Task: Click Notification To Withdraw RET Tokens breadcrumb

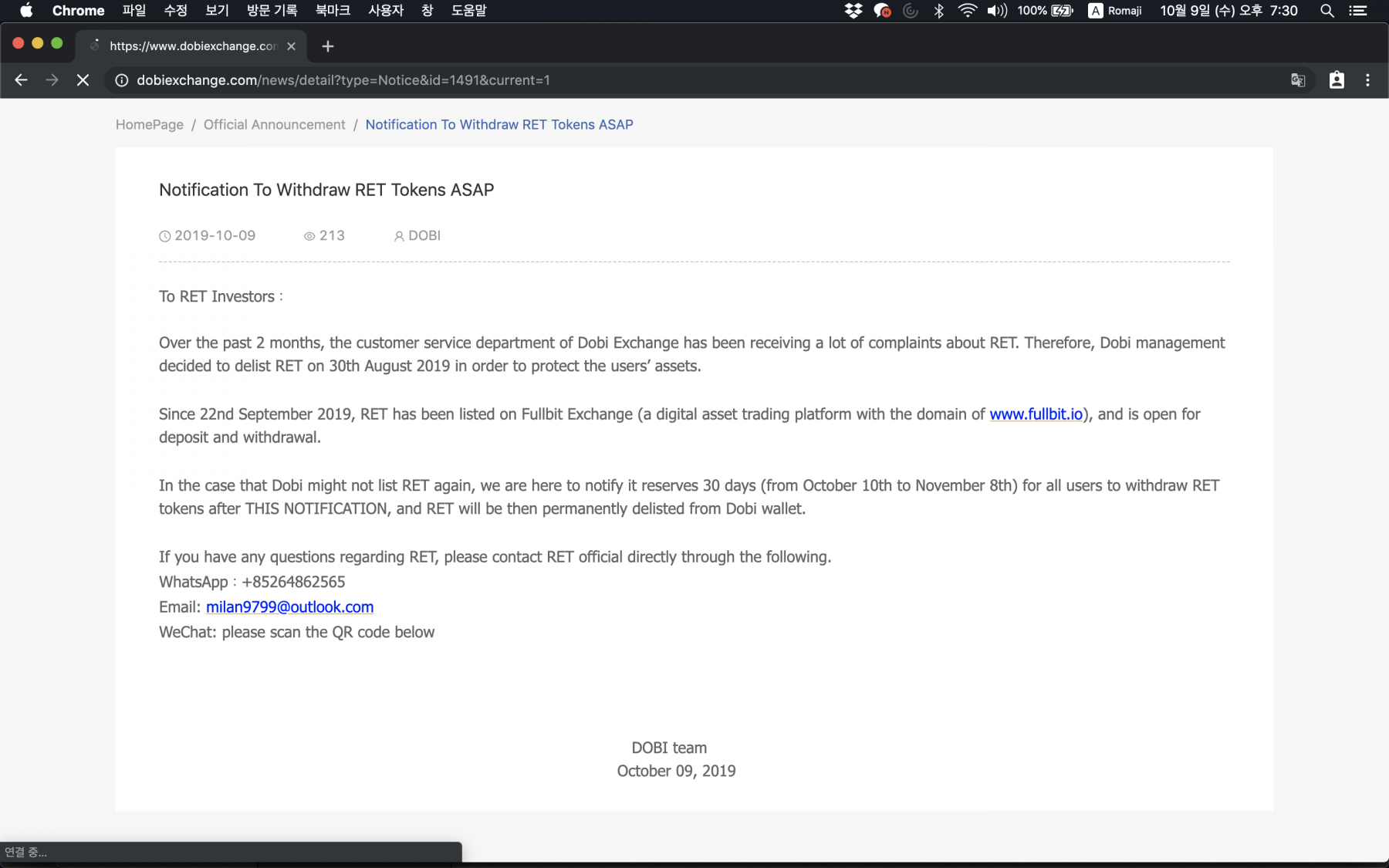Action: click(x=499, y=125)
